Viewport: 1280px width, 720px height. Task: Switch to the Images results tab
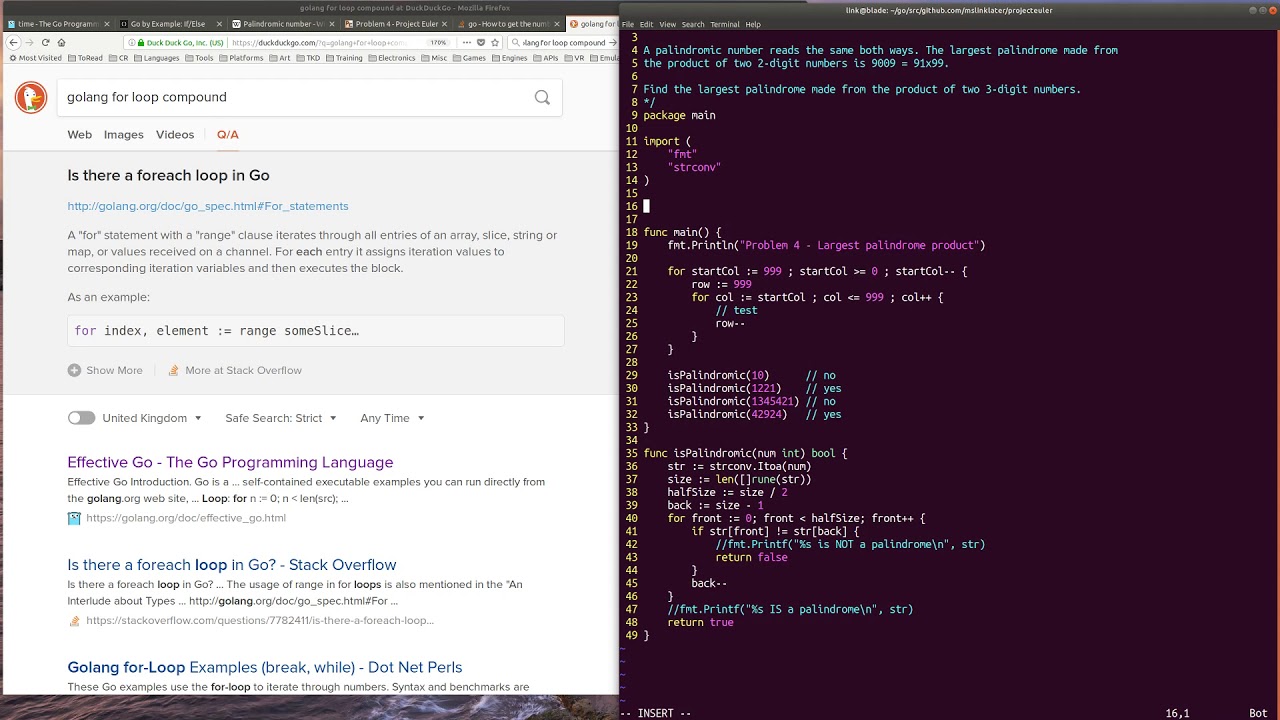[x=124, y=134]
